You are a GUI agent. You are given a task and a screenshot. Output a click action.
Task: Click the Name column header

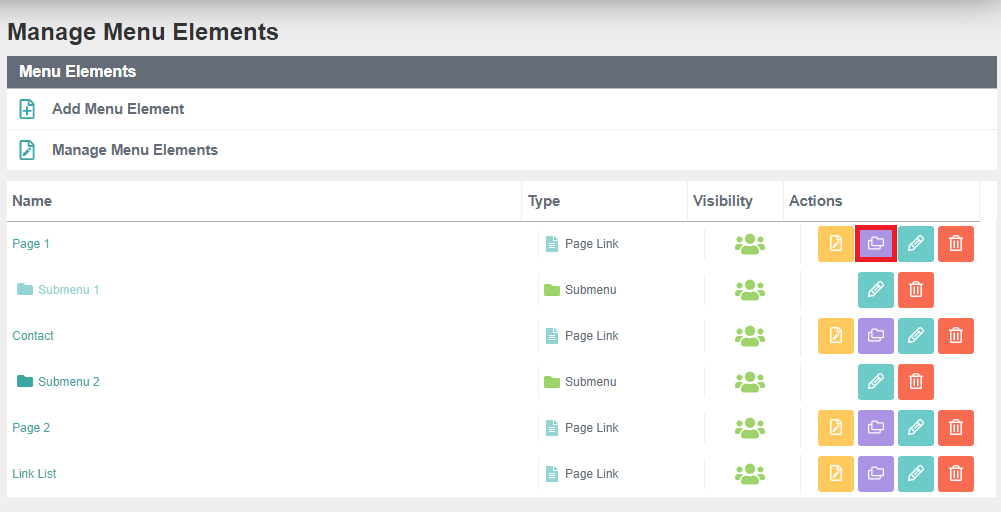click(32, 201)
